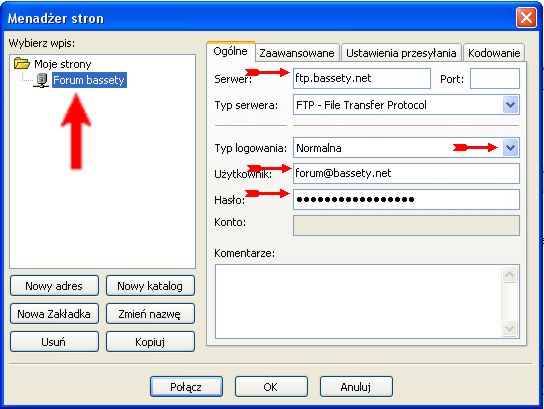
Task: Click the Komentarze scrollbar down arrow
Action: [x=509, y=328]
